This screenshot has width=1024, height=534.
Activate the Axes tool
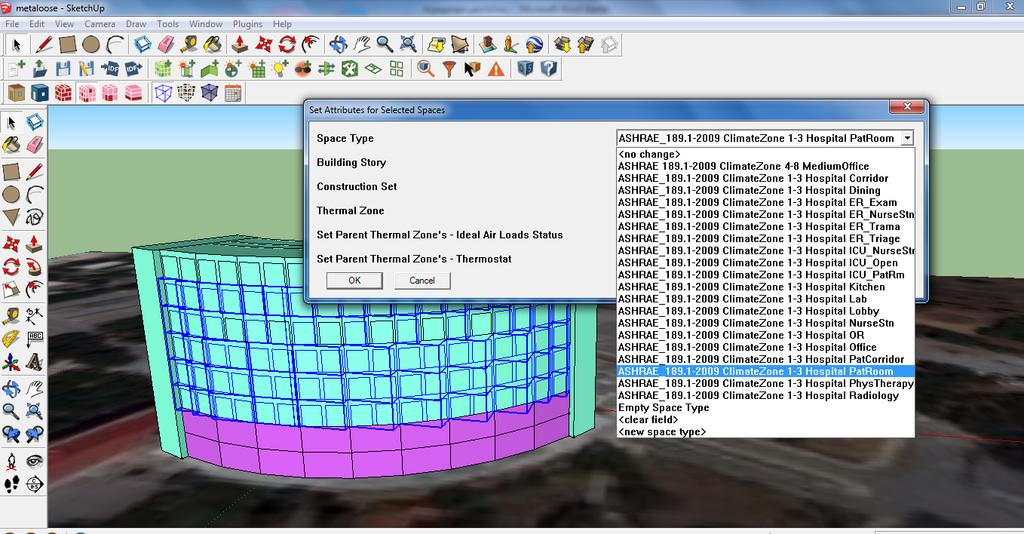click(x=11, y=362)
